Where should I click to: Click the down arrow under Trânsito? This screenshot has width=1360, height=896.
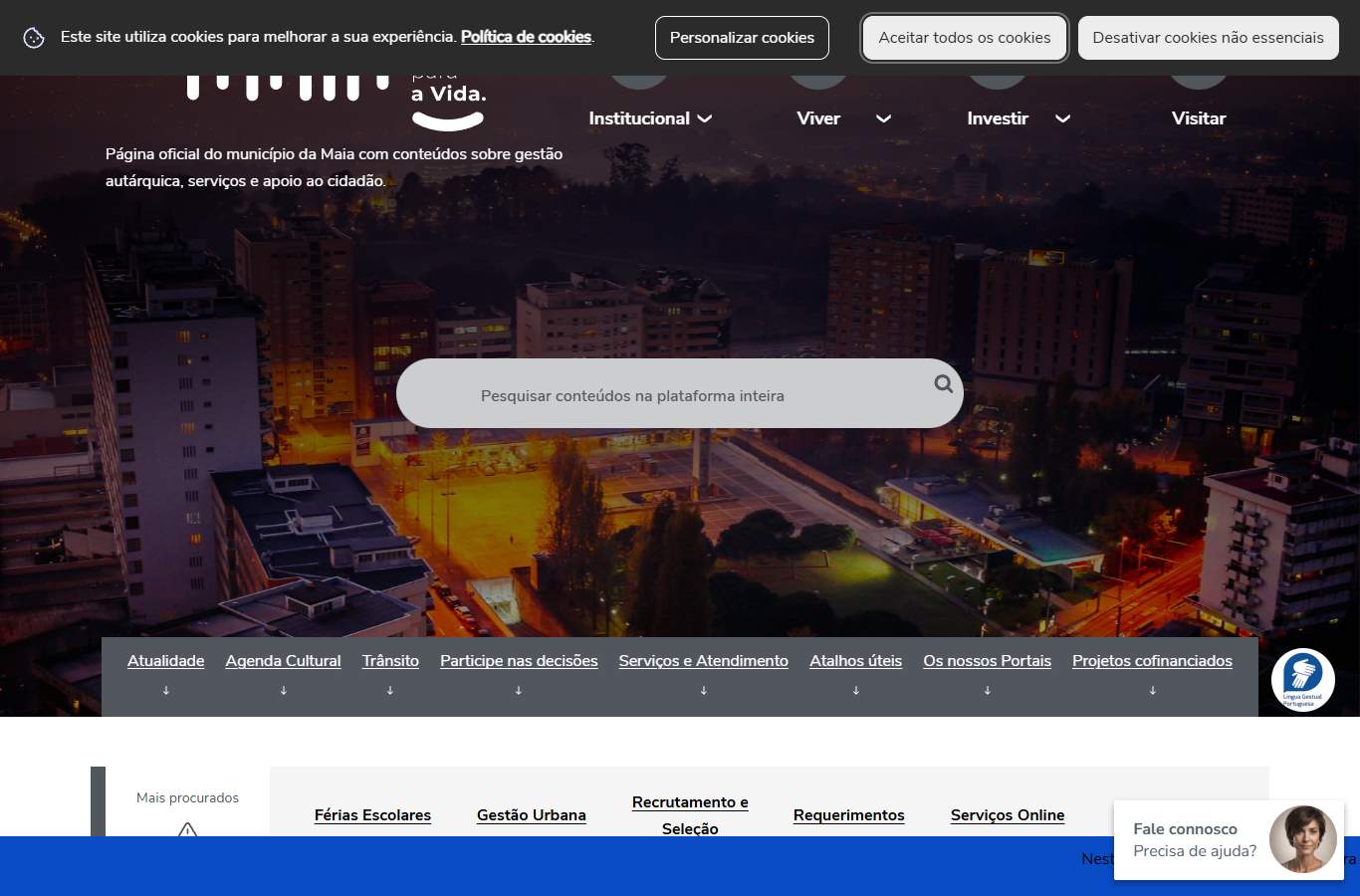(x=390, y=690)
